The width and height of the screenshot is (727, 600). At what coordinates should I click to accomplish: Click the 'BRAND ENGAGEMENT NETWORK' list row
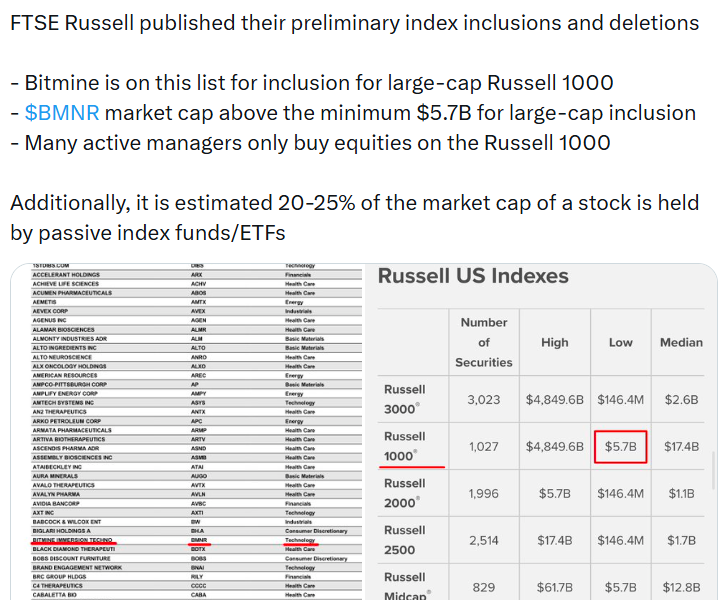[197, 568]
